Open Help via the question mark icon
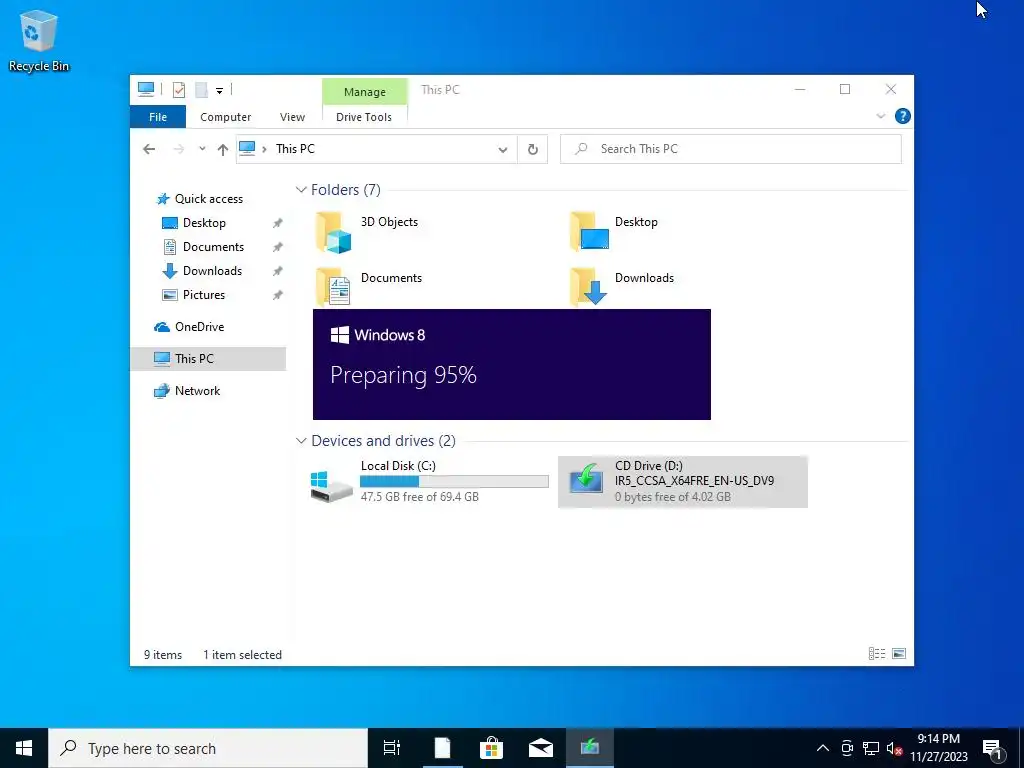The image size is (1024, 768). [x=903, y=116]
